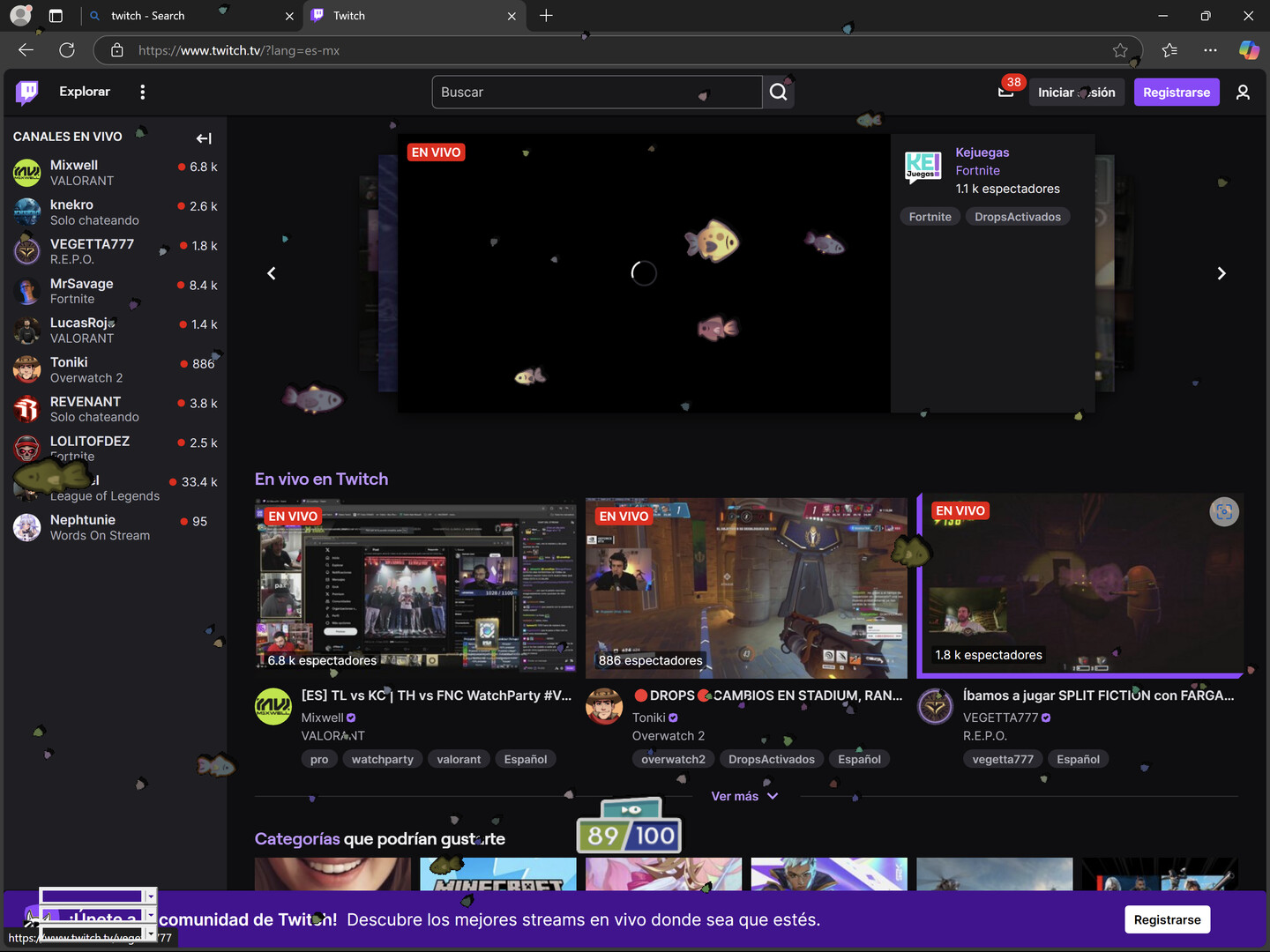Click the search magnifier button
The height and width of the screenshot is (952, 1270).
(778, 92)
